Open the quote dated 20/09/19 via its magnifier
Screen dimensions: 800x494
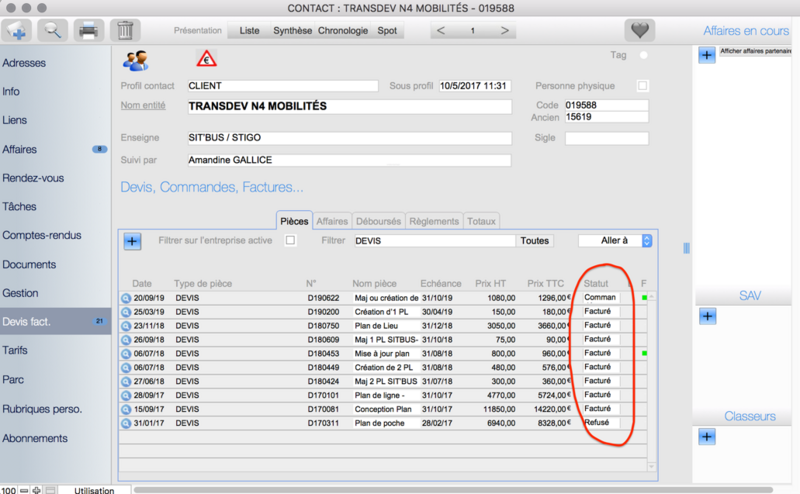click(x=126, y=297)
